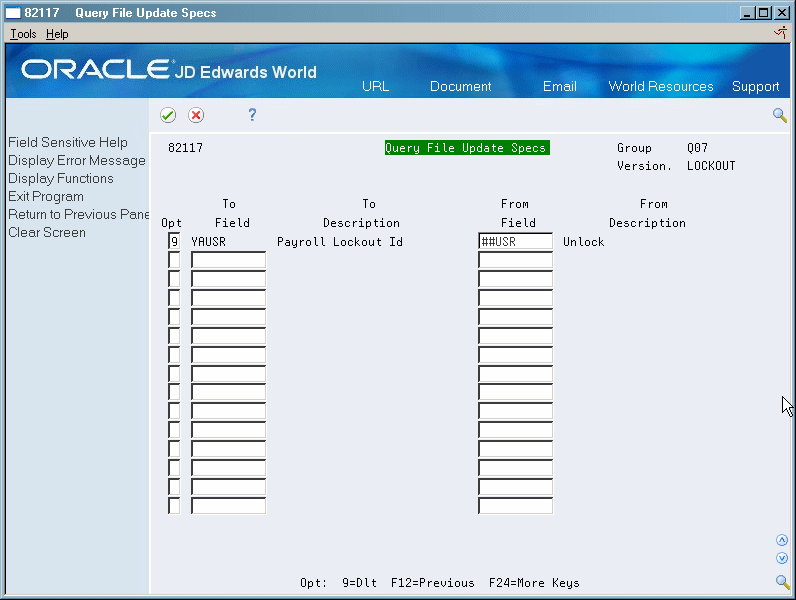Open the URL tab in the banner

376,86
